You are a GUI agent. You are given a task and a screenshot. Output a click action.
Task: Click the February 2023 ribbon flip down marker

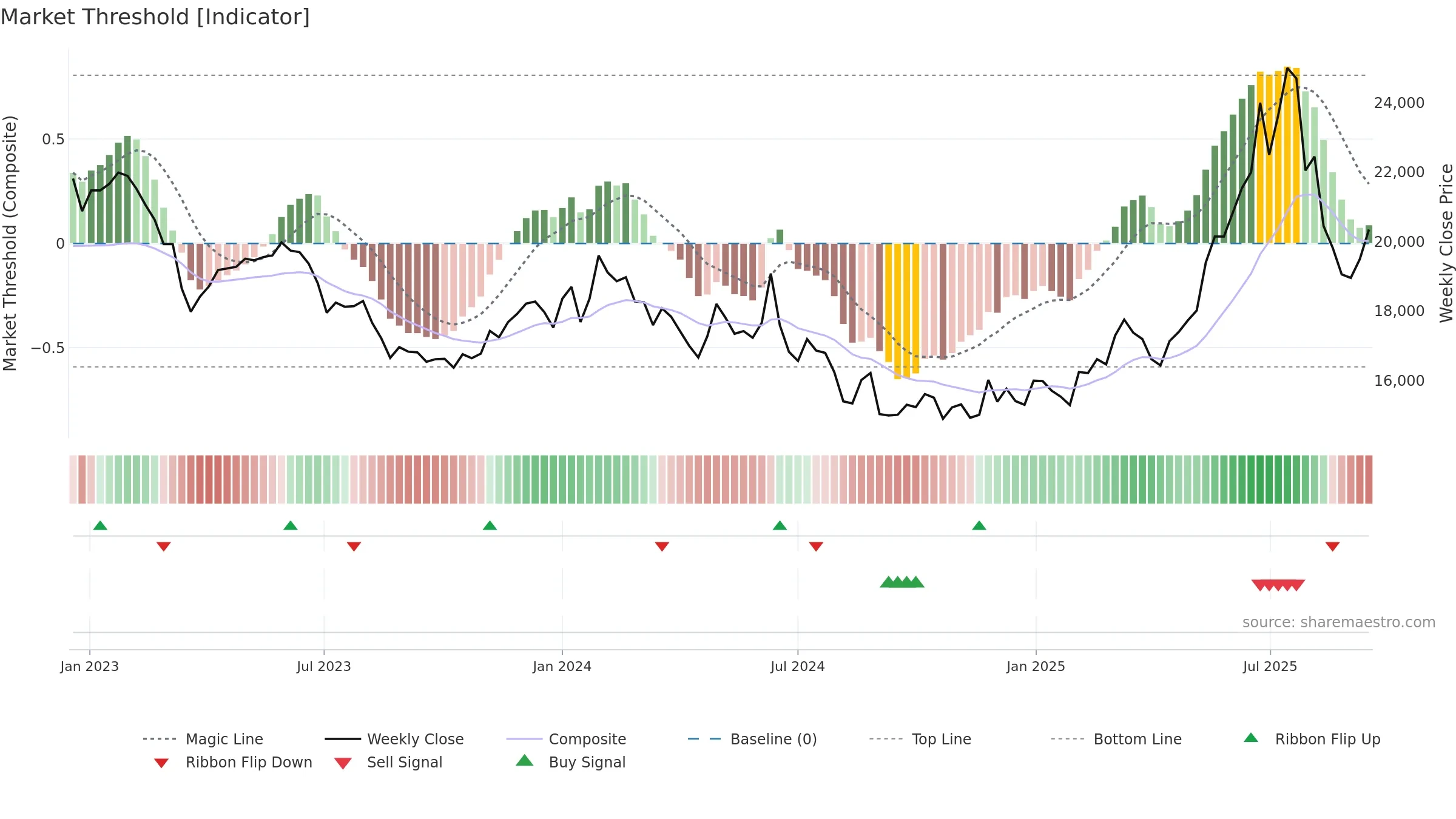(164, 546)
